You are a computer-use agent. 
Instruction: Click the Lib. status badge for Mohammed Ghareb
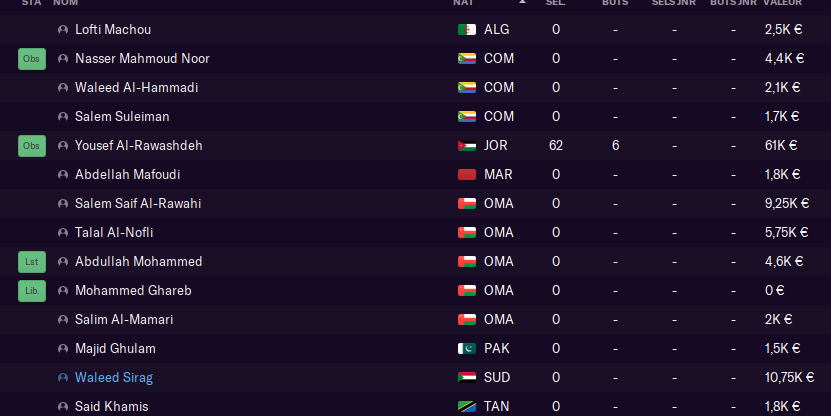click(x=32, y=291)
